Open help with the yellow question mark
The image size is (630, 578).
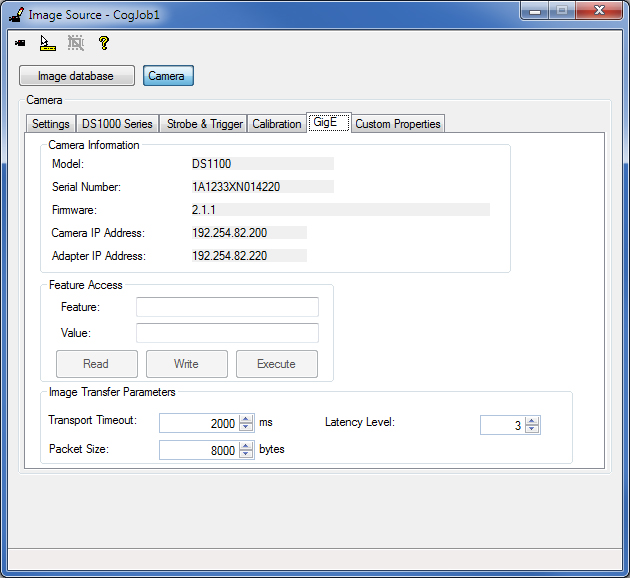[104, 43]
